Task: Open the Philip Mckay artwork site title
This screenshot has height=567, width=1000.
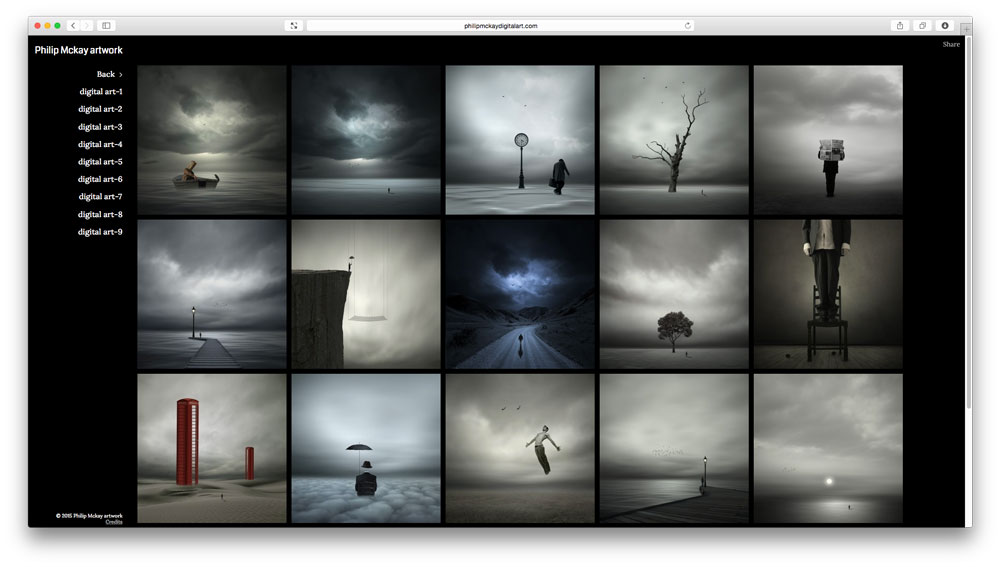Action: pos(78,50)
